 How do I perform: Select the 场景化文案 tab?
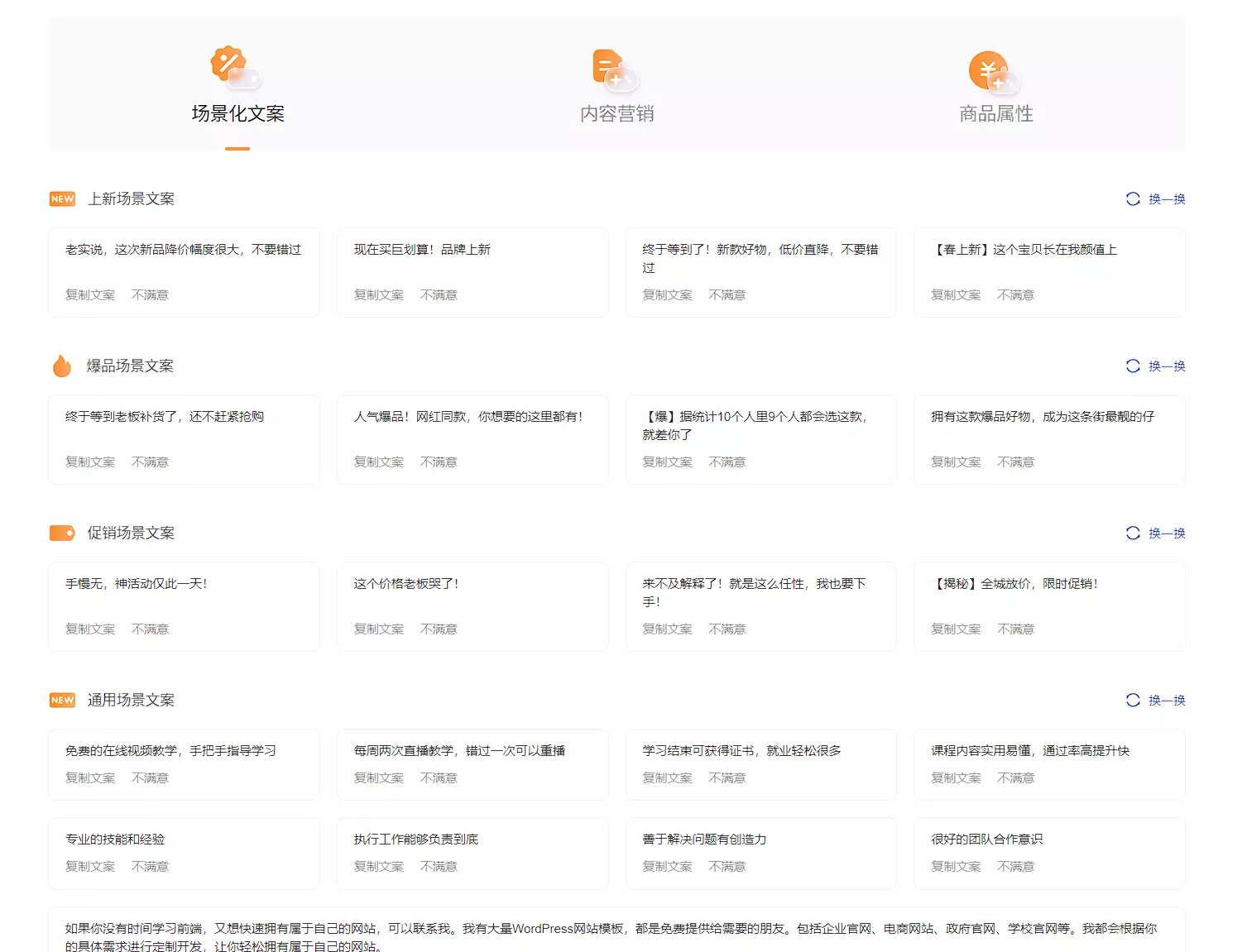point(237,113)
